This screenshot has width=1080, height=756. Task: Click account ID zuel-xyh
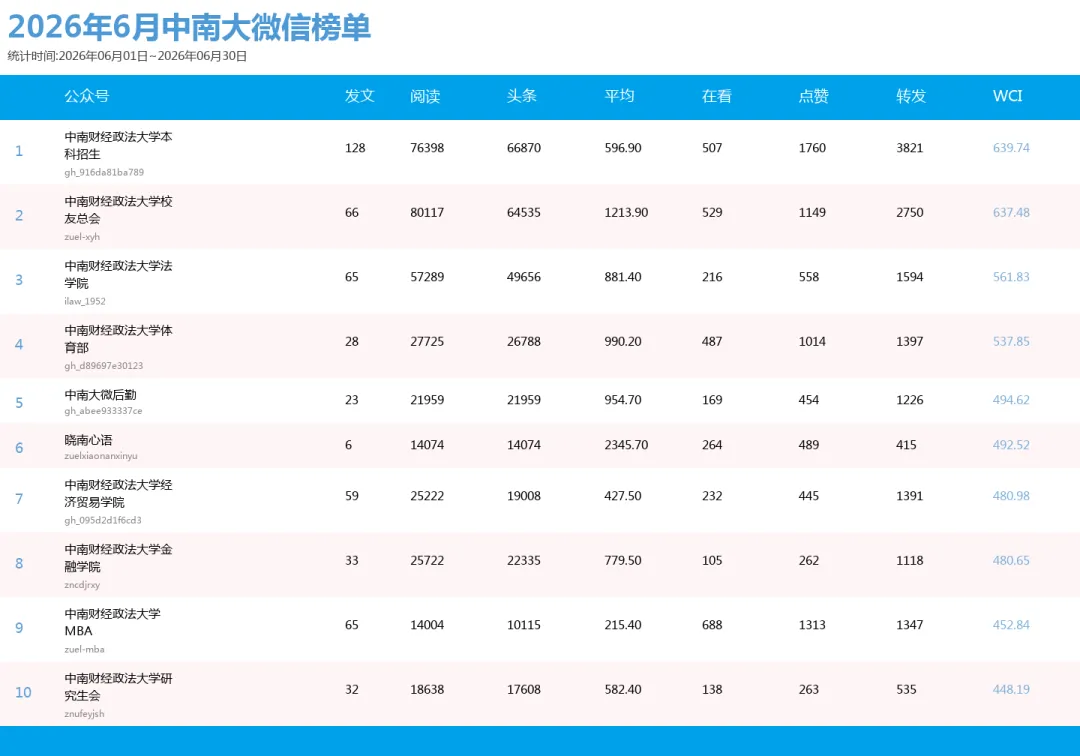point(82,237)
